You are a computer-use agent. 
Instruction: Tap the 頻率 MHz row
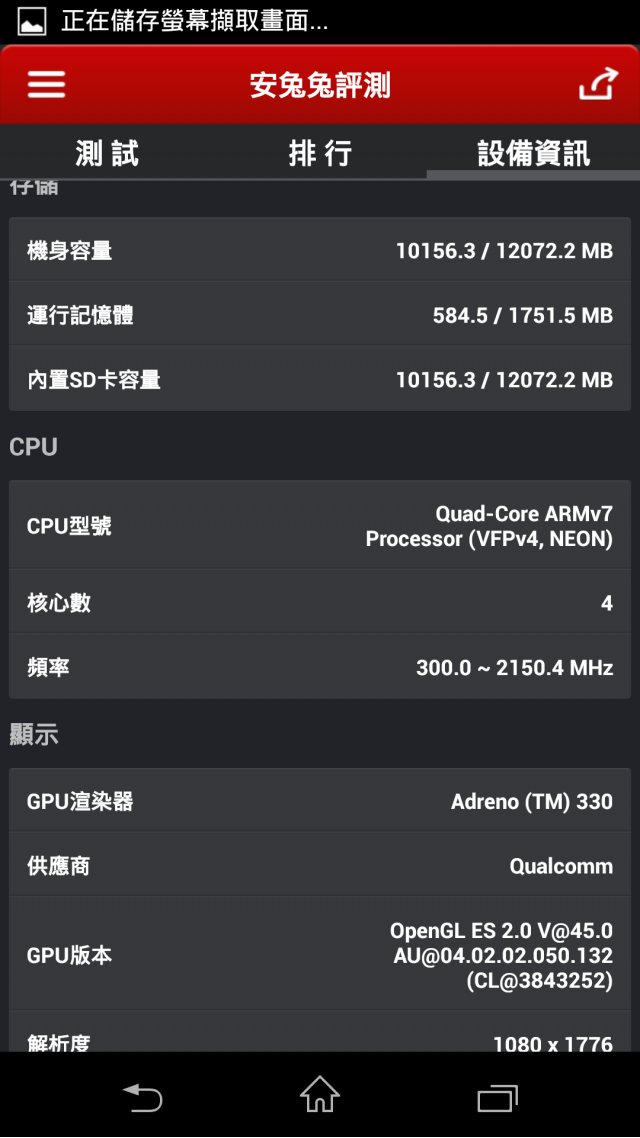point(320,667)
